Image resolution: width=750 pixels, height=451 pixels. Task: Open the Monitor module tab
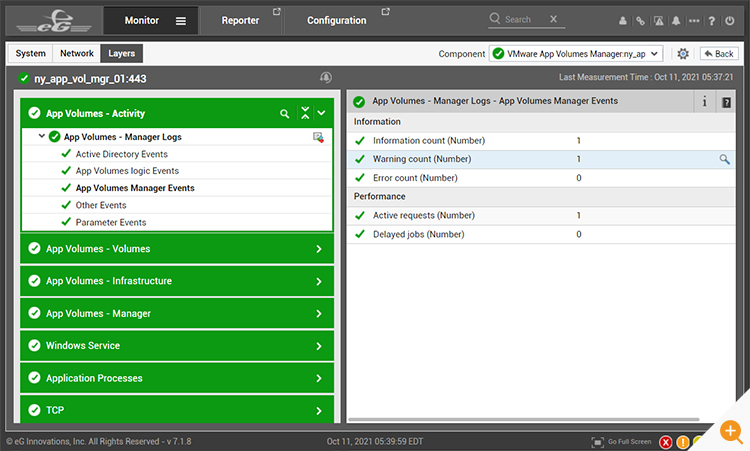141,21
